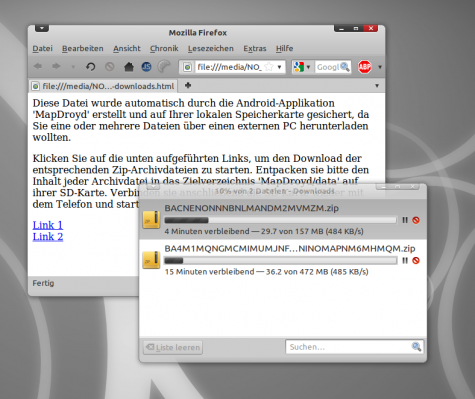Select the downloads.html tab
Viewport: 475px width, 399px height.
click(103, 86)
